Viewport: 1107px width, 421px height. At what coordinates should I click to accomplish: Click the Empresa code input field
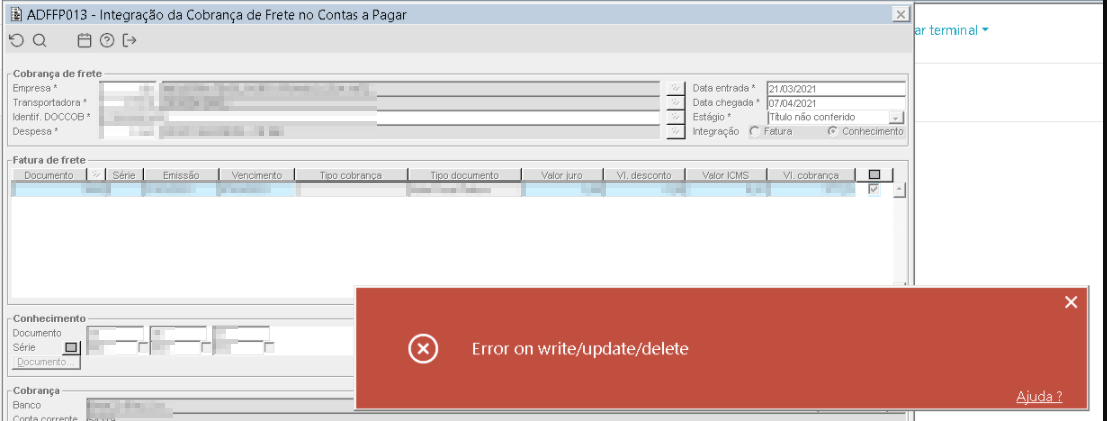(x=128, y=88)
